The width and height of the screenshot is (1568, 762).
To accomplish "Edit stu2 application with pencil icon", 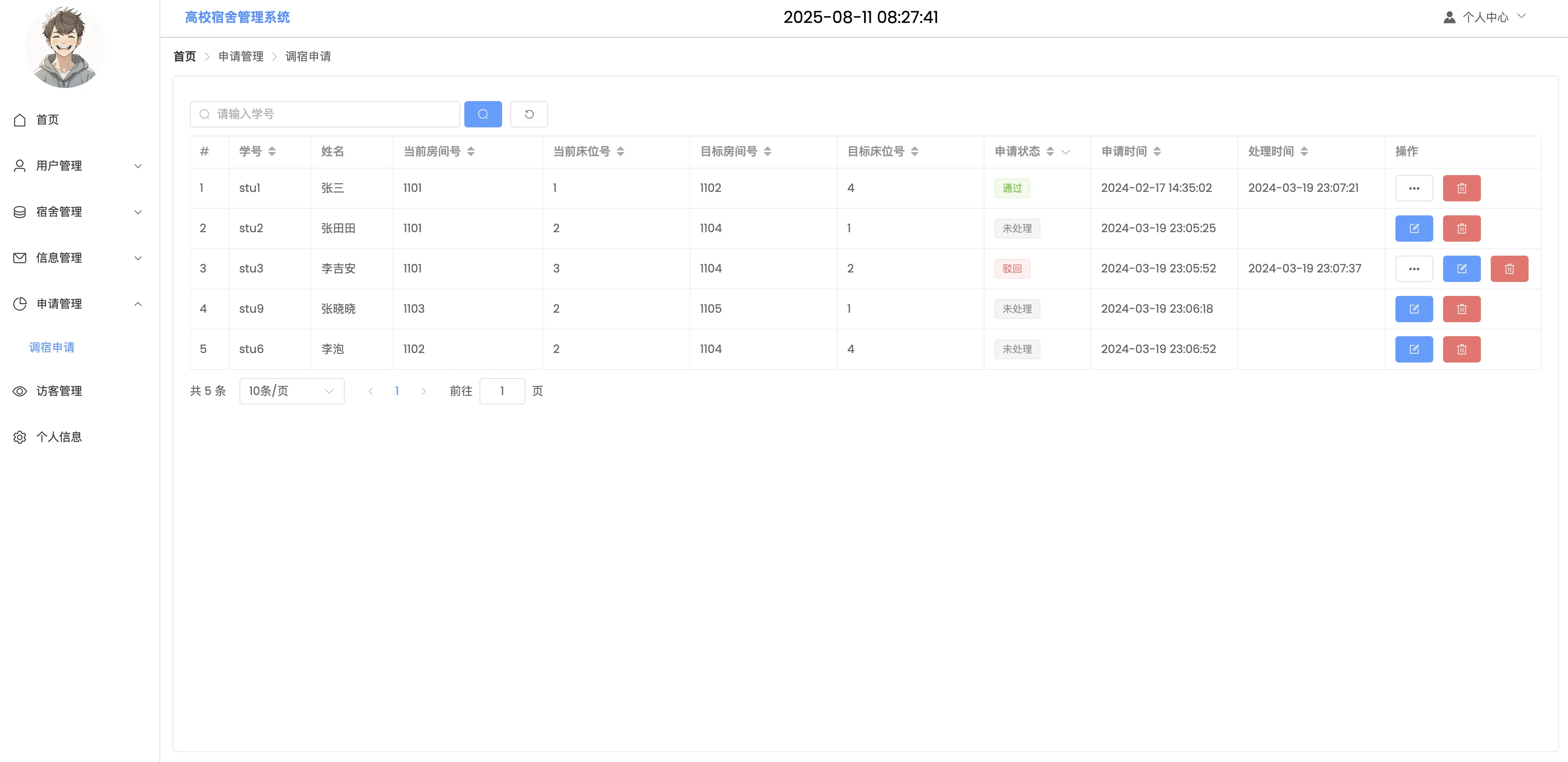I will tap(1414, 228).
